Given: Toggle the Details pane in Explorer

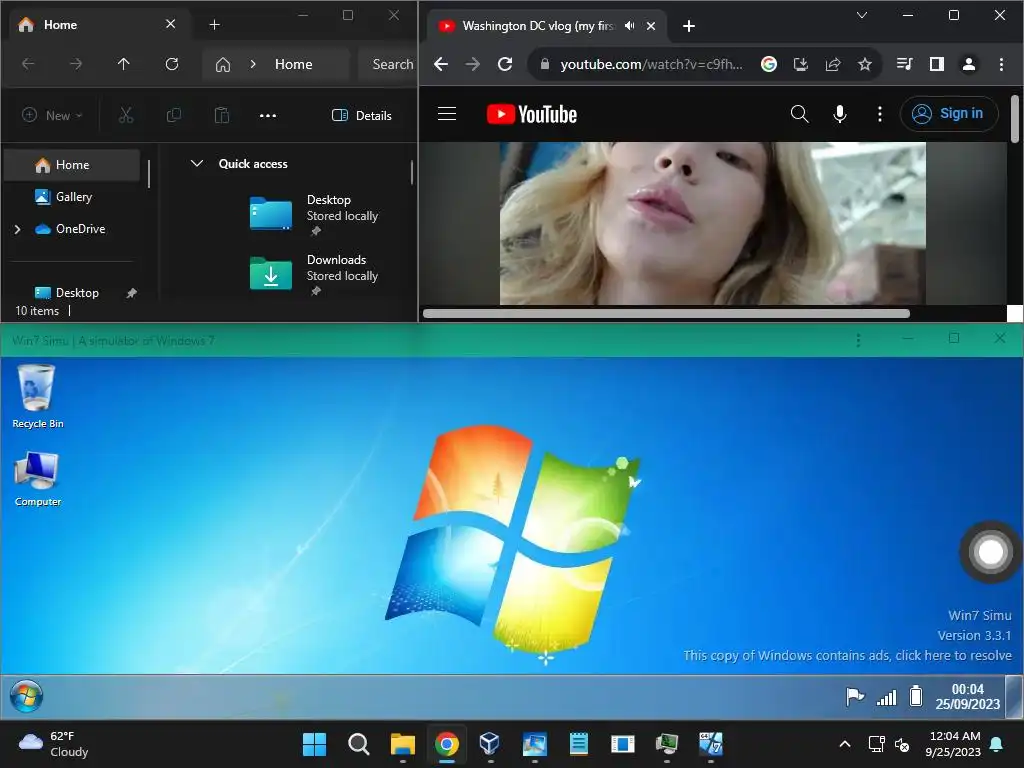Looking at the screenshot, I should click(362, 116).
